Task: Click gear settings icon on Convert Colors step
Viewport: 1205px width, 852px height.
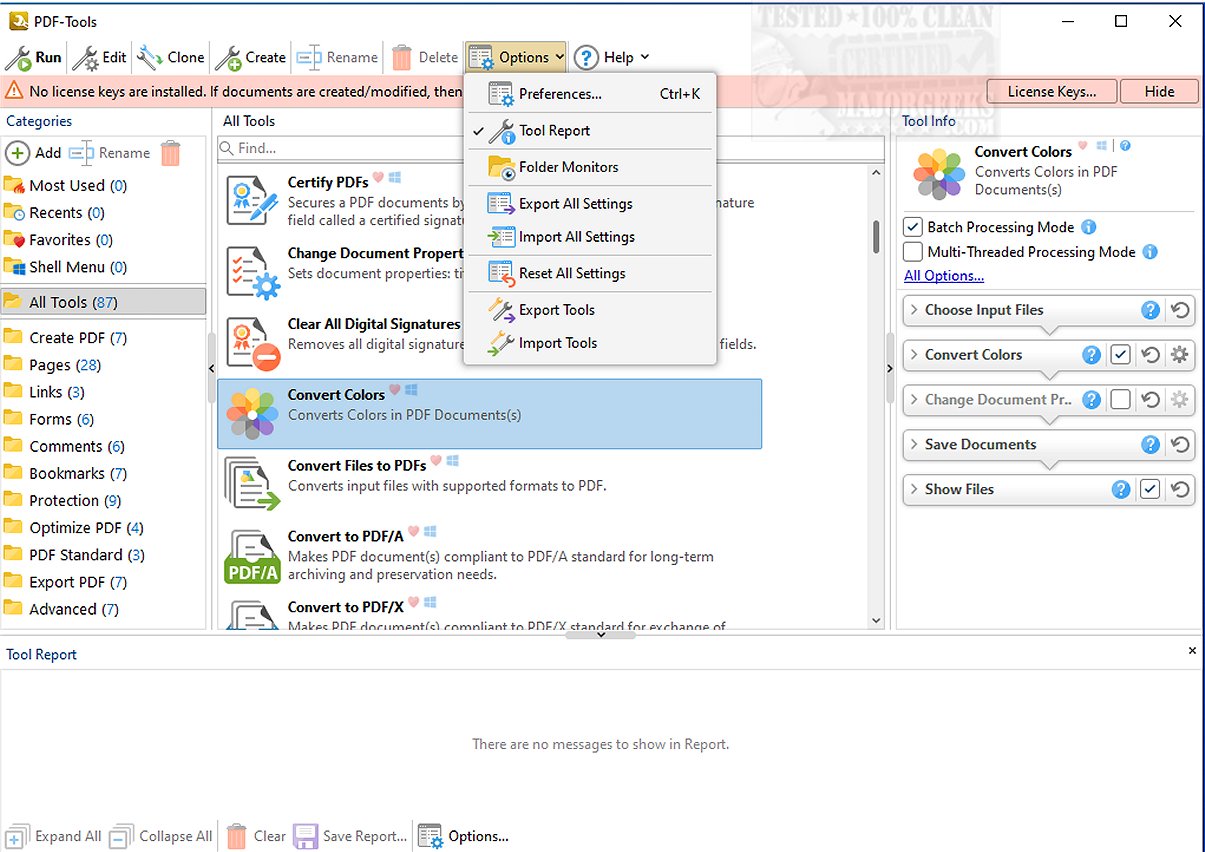Action: pyautogui.click(x=1180, y=355)
